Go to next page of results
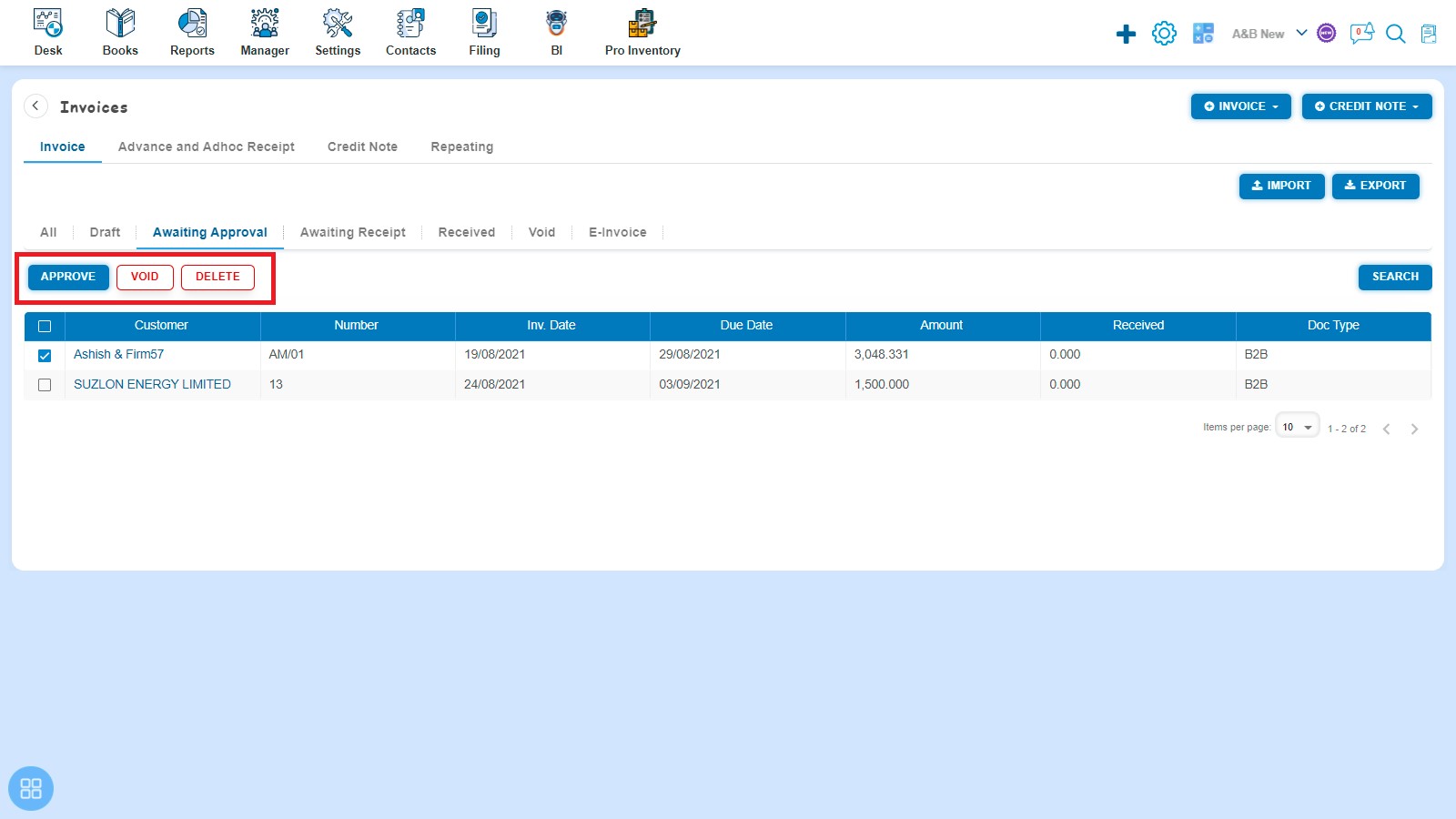 click(x=1414, y=429)
